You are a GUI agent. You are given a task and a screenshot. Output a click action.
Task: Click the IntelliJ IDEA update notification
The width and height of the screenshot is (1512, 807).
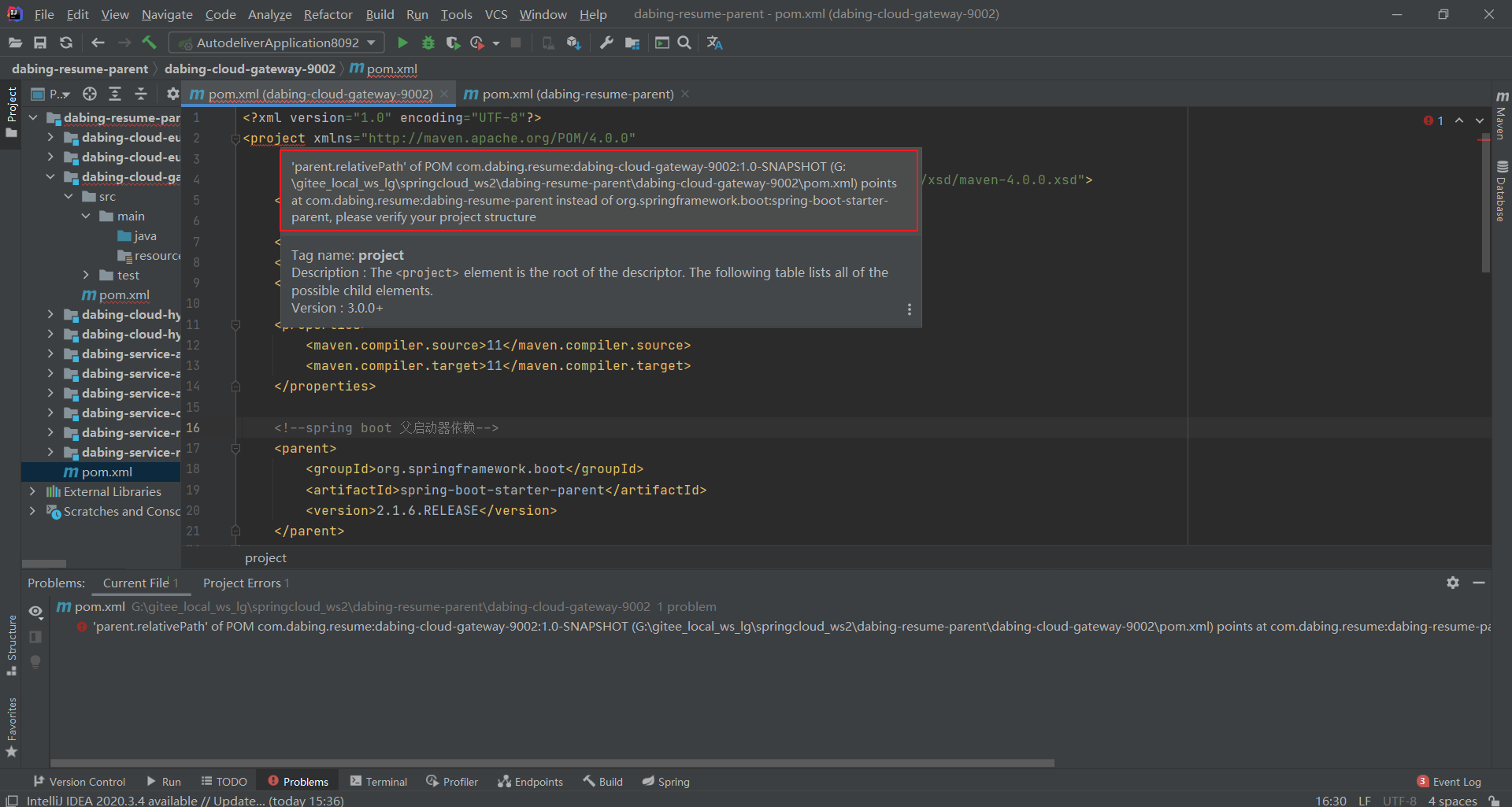185,800
